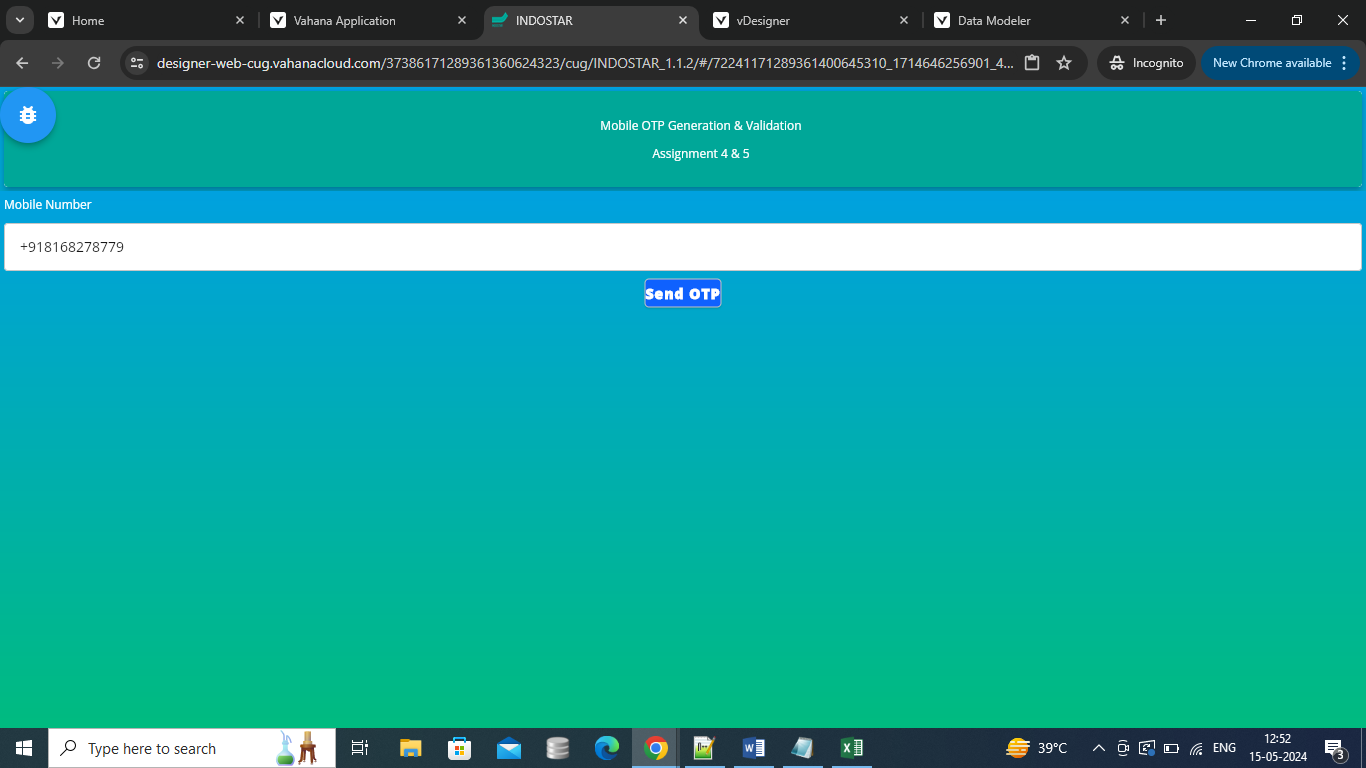
Task: Close the Home tab
Action: [240, 20]
